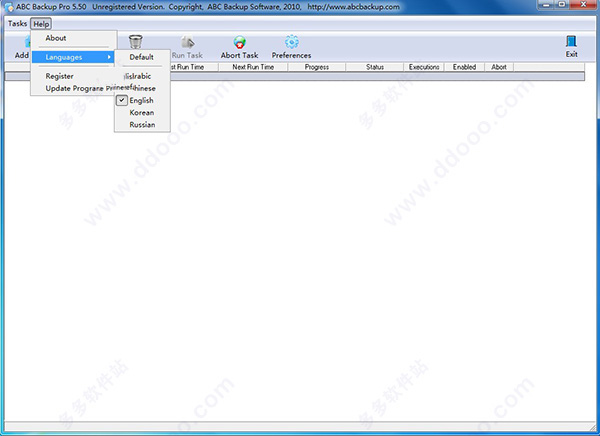Click the Abort column header

[x=499, y=67]
